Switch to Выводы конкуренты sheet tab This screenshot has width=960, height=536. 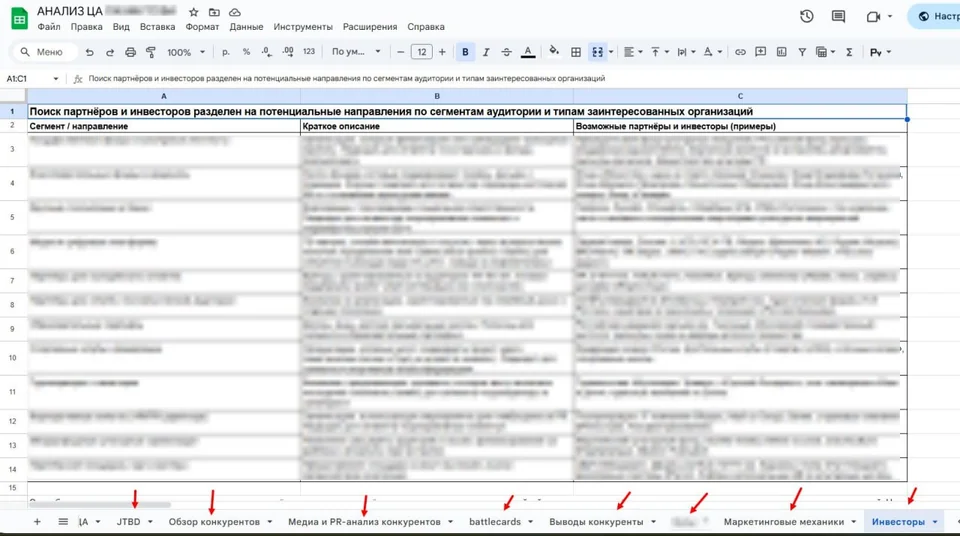596,522
